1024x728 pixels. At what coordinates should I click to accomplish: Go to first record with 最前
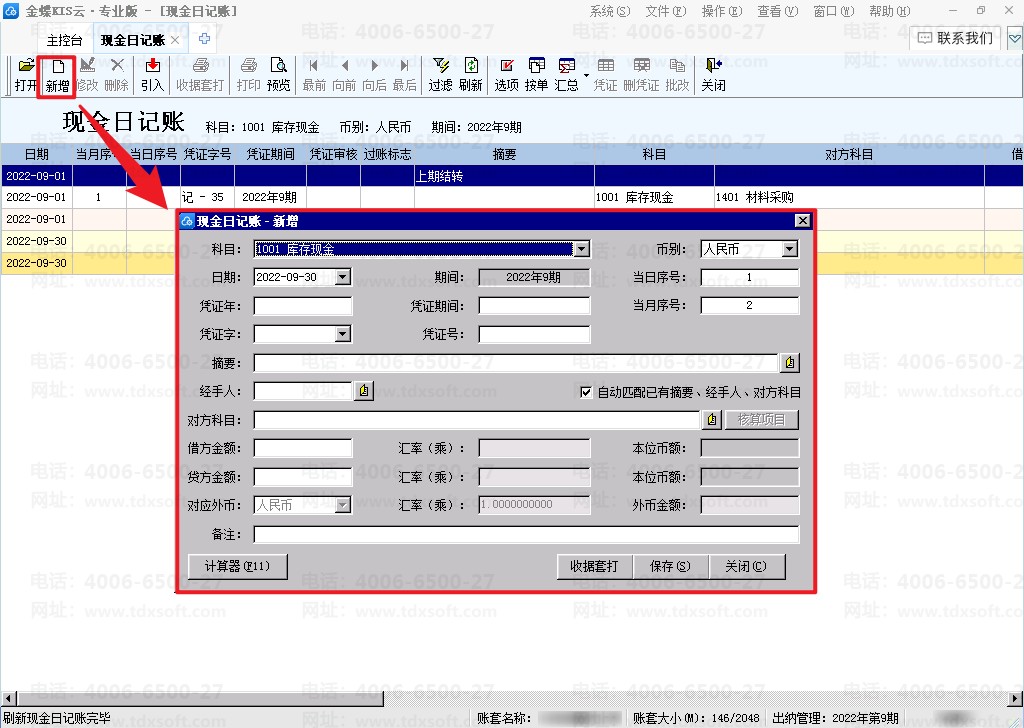[x=314, y=75]
